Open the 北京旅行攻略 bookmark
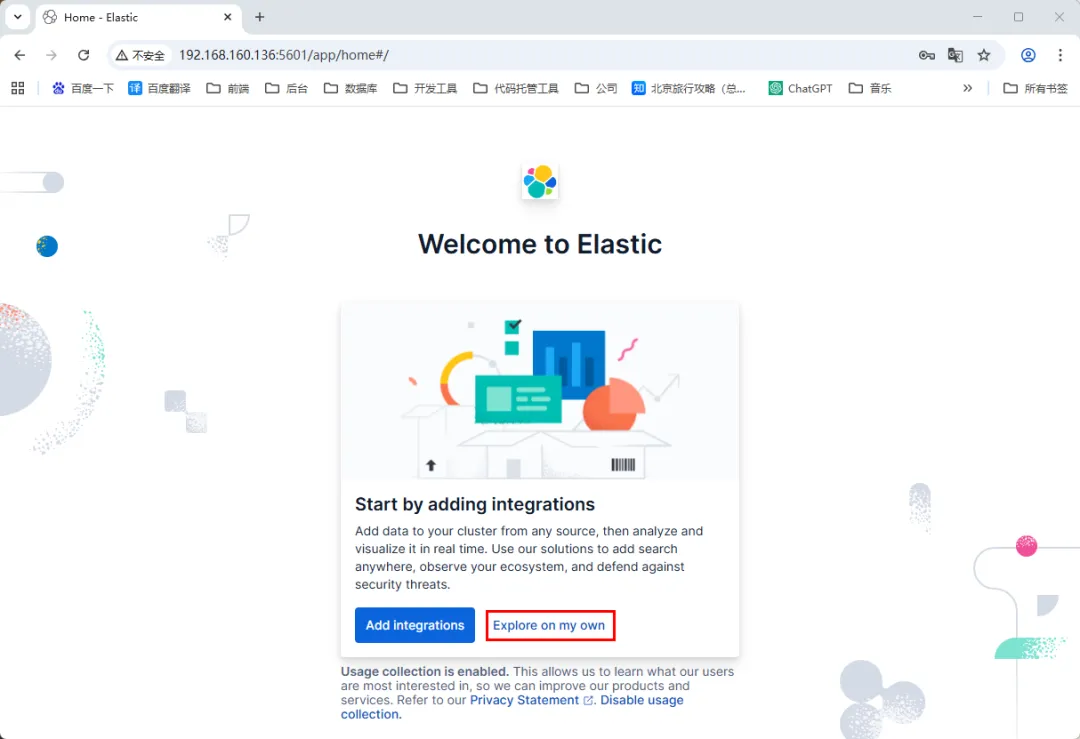 [688, 88]
